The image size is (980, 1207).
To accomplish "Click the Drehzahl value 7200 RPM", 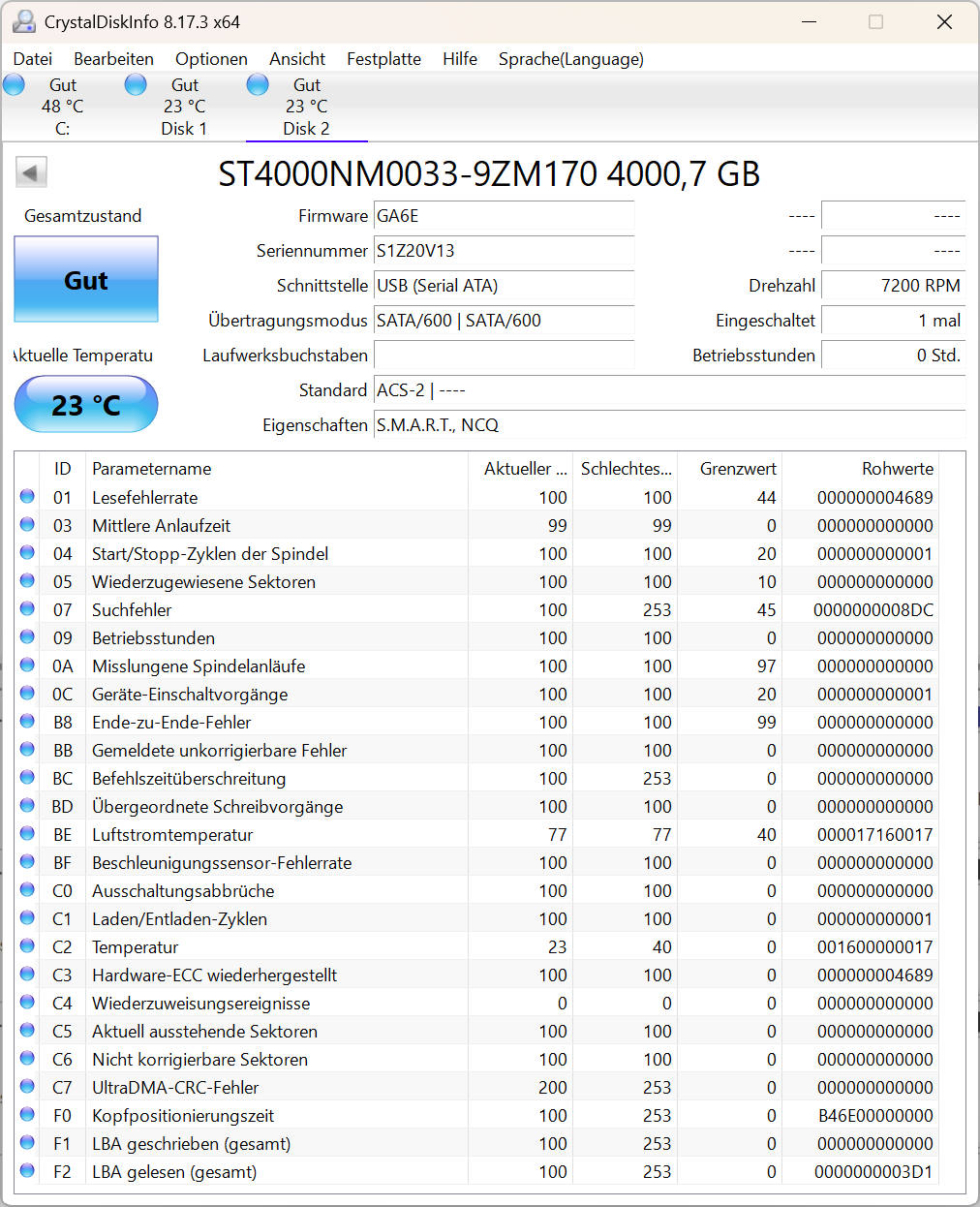I will tap(893, 286).
